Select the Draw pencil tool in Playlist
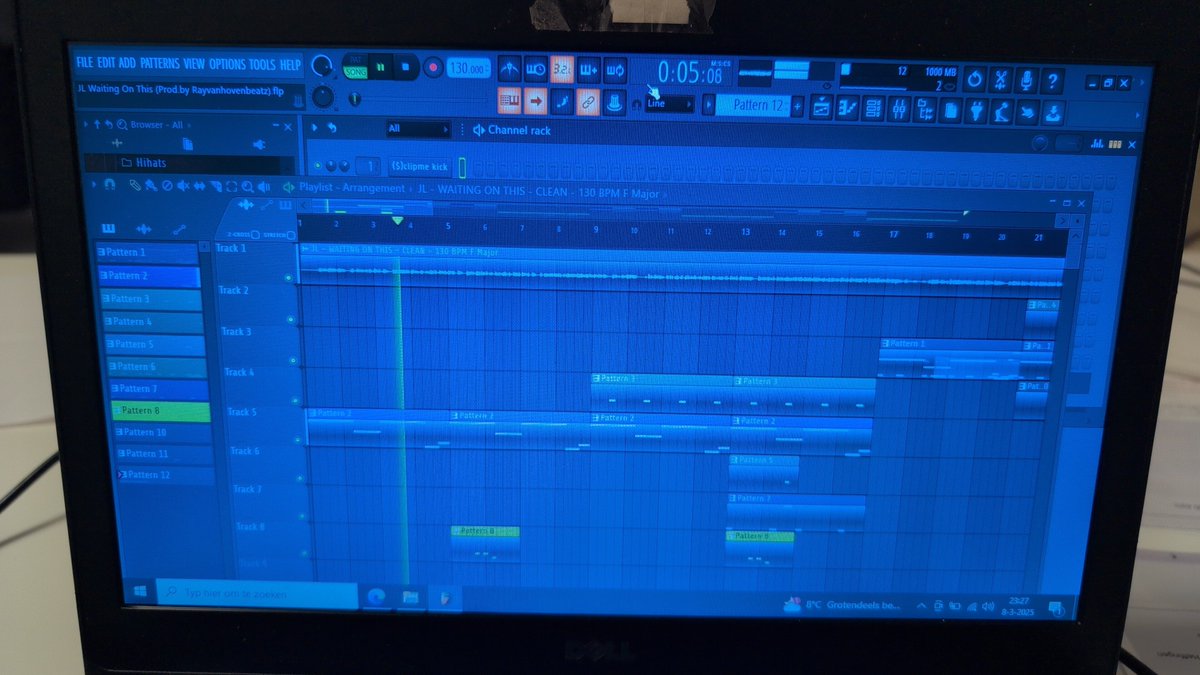The width and height of the screenshot is (1200, 675). click(135, 186)
